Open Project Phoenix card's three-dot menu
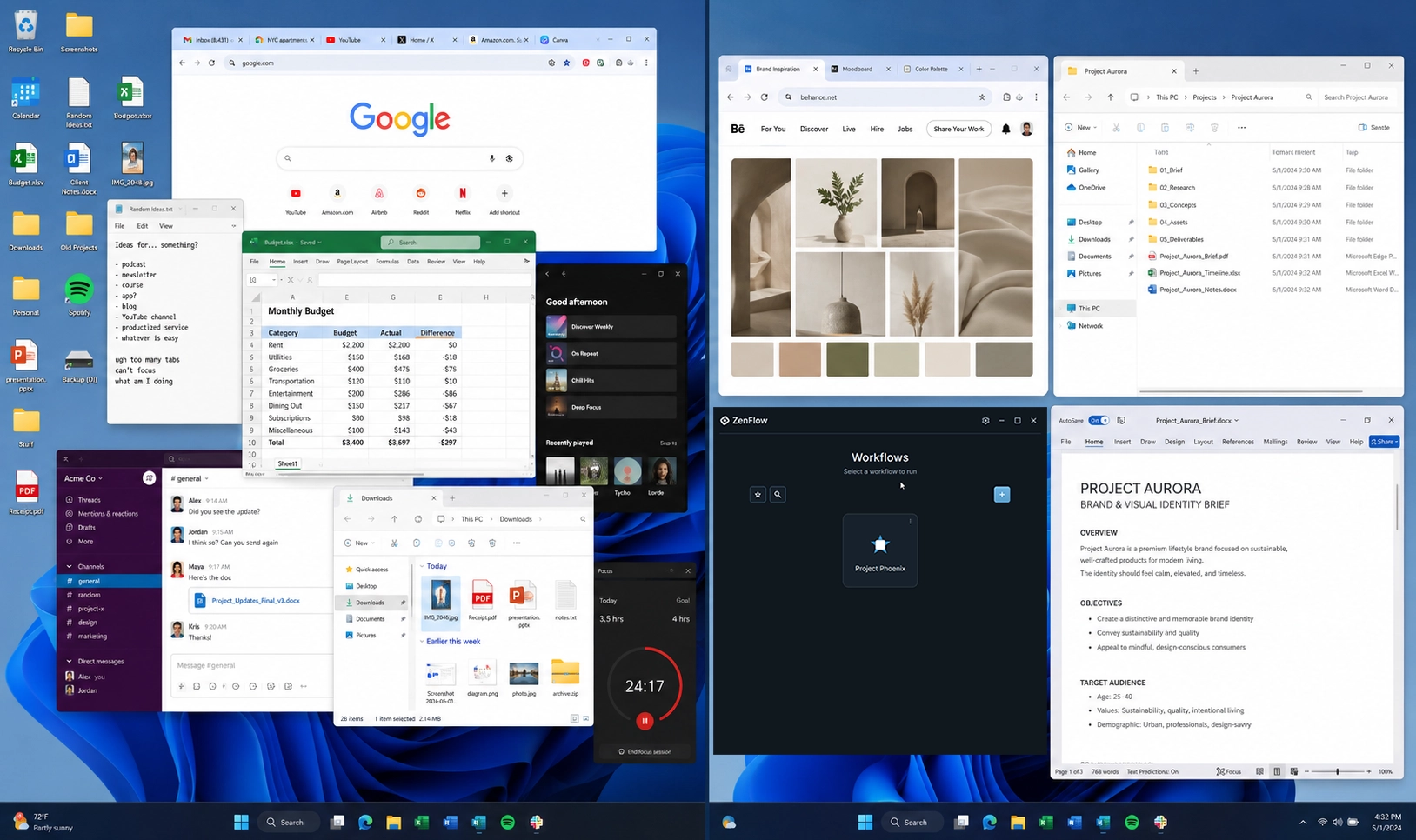Viewport: 1416px width, 840px height. 910,522
